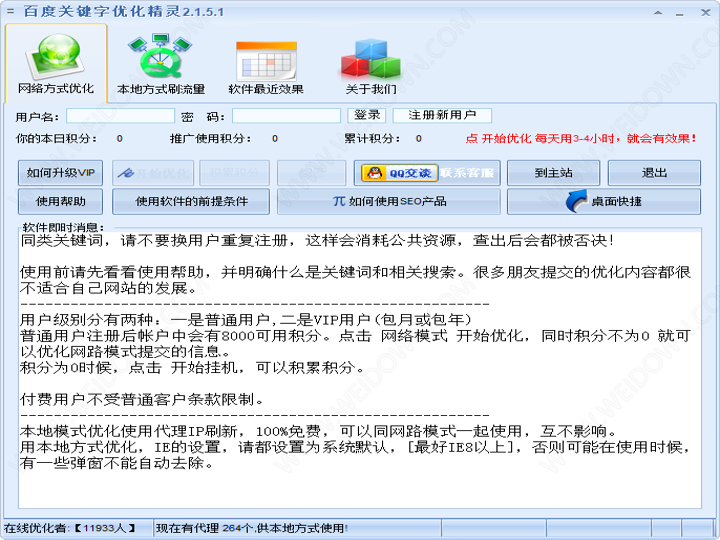Click the colored cubes about us icon
This screenshot has width=720, height=540.
[371, 58]
